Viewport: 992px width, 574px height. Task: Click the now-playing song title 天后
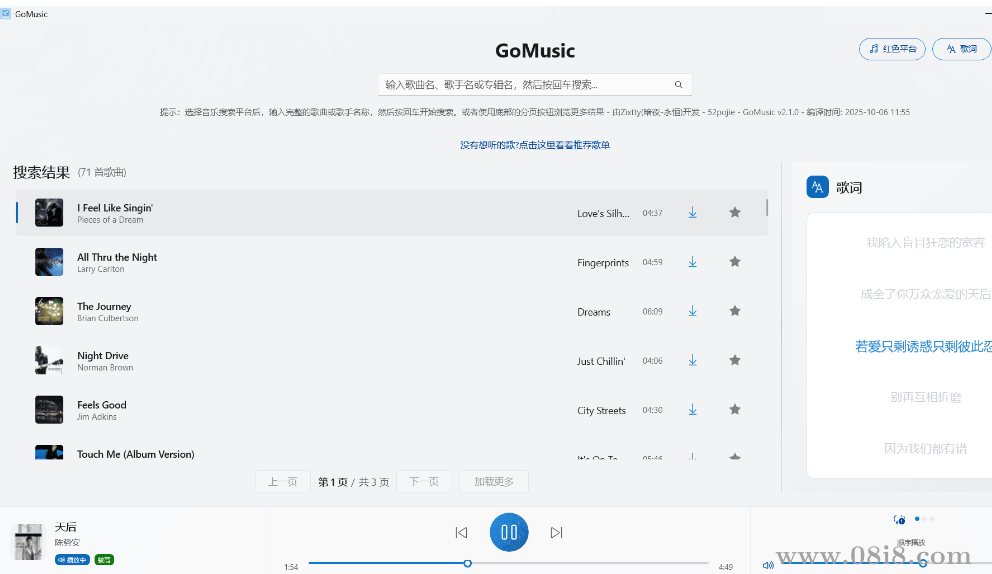65,527
